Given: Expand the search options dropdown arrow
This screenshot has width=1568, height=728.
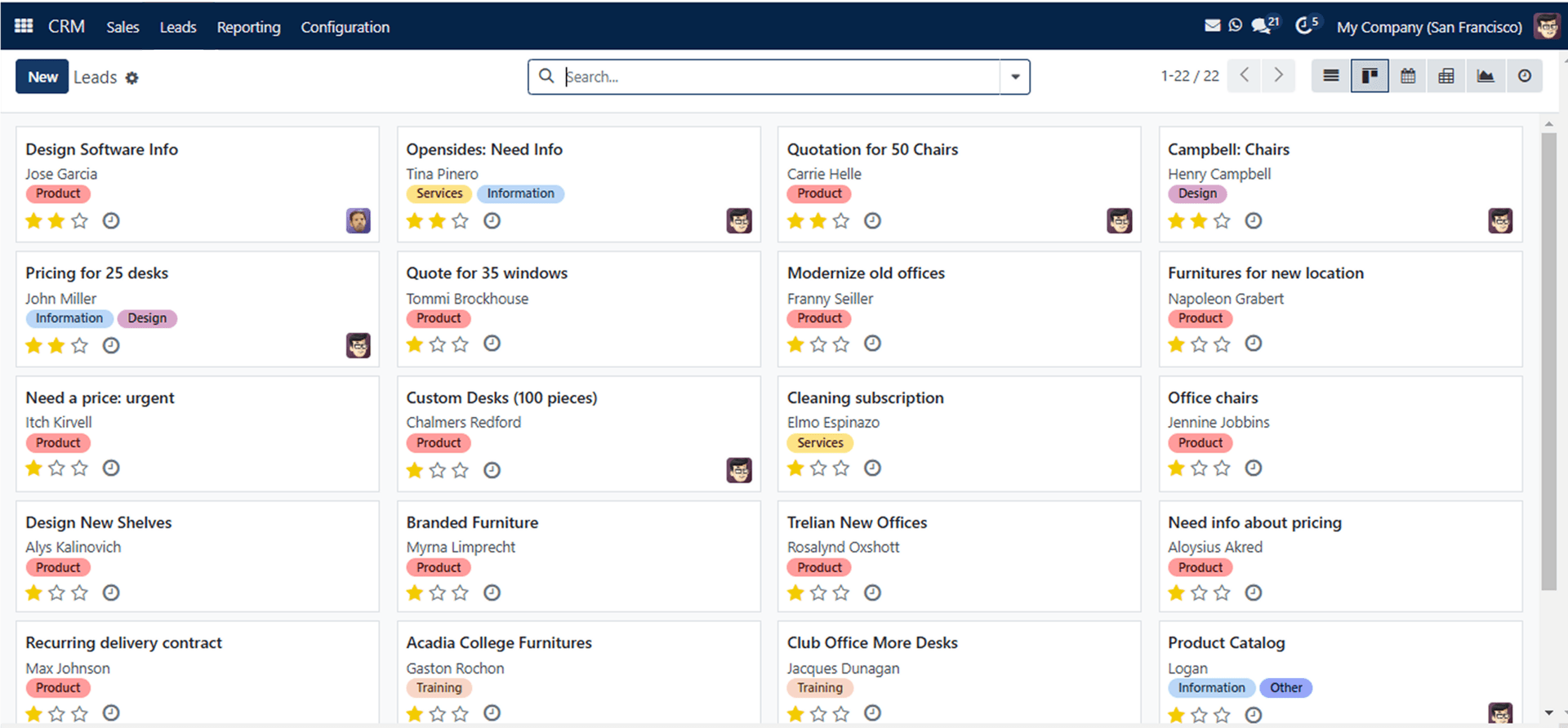Looking at the screenshot, I should pyautogui.click(x=1015, y=77).
